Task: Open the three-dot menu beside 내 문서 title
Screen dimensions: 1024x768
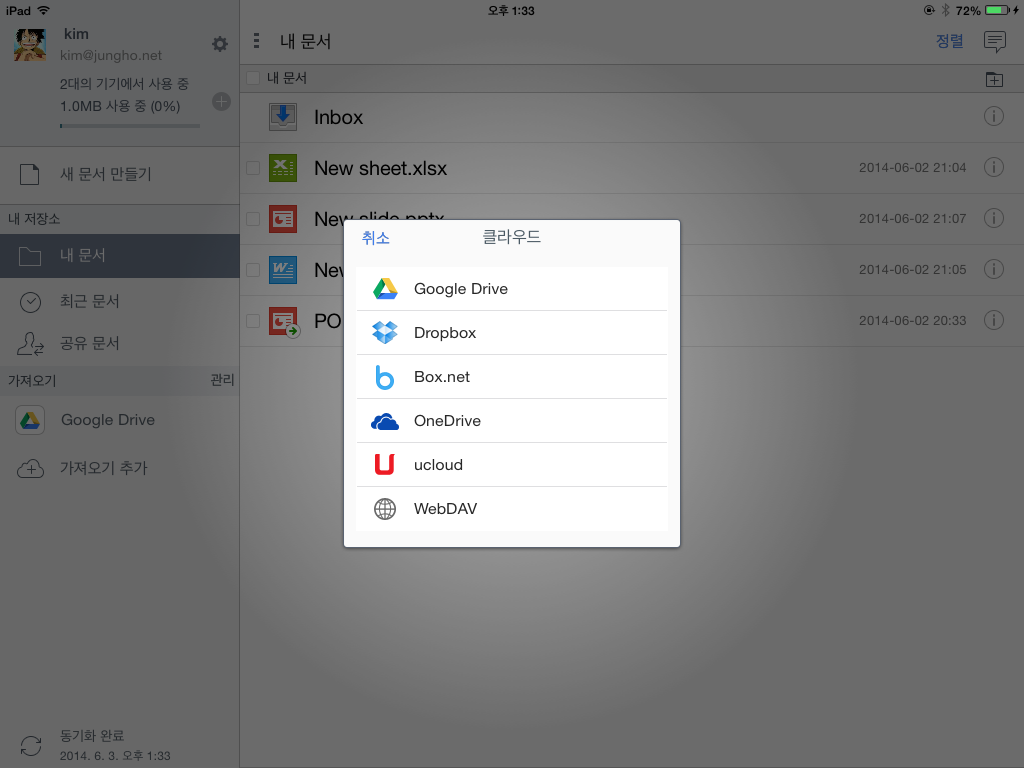Action: coord(257,41)
